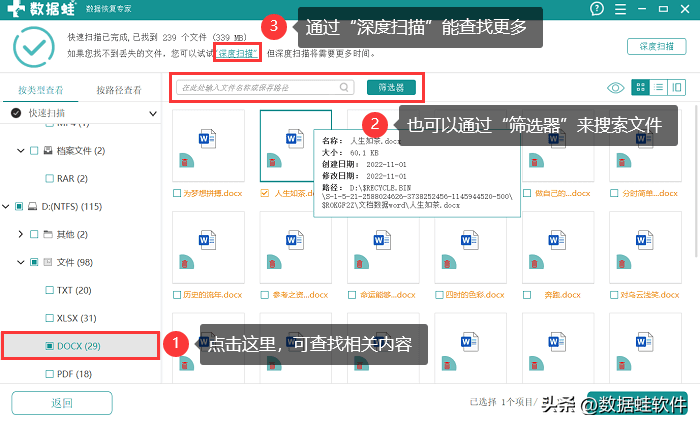This screenshot has width=700, height=426.
Task: Click the eye preview icon
Action: 616,87
